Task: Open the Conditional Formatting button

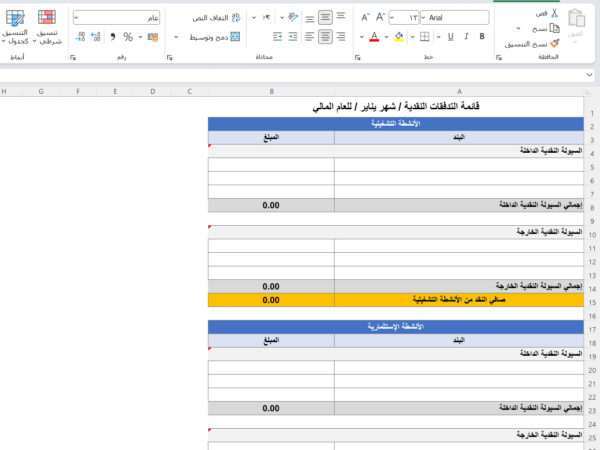Action: pos(47,27)
